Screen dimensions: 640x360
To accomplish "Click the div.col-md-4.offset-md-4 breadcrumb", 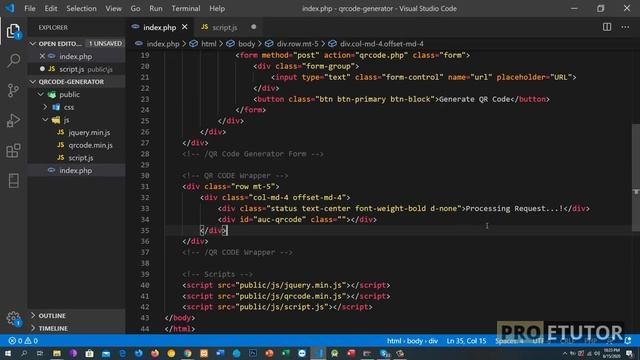I will point(382,44).
